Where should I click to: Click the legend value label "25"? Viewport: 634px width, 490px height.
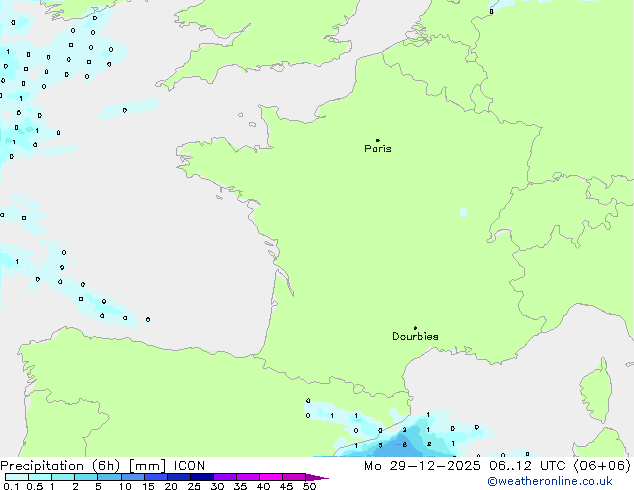tap(194, 486)
